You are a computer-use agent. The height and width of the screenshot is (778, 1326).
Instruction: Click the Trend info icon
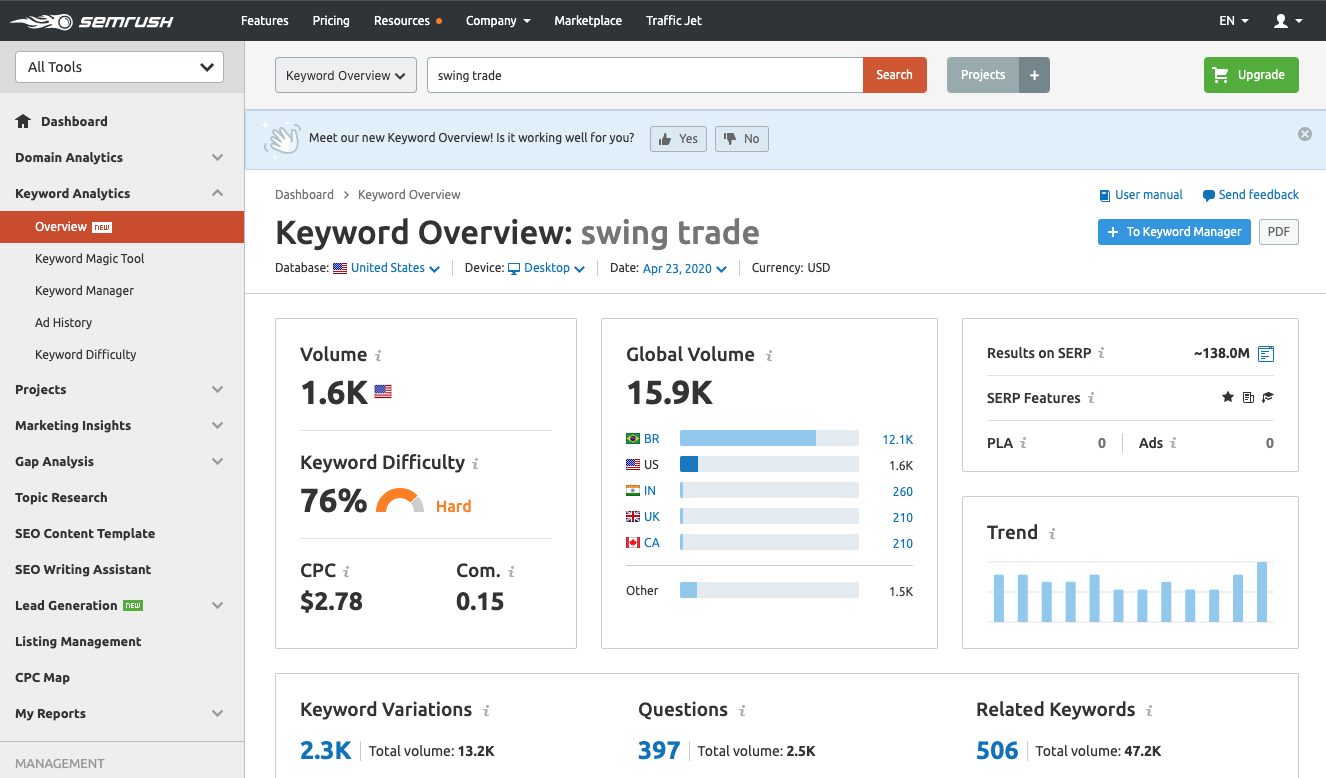[x=1052, y=534]
